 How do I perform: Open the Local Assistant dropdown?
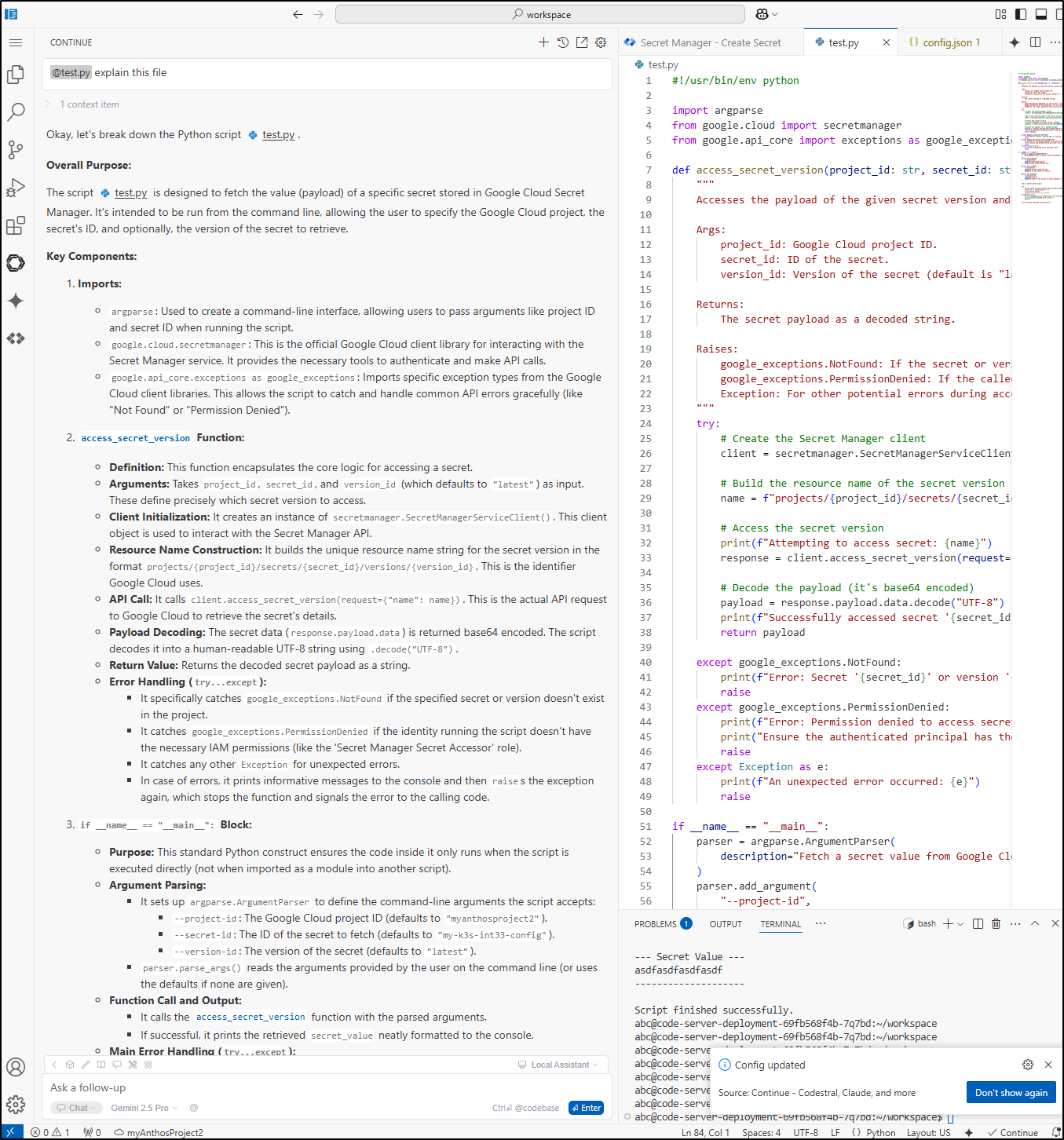tap(559, 1065)
